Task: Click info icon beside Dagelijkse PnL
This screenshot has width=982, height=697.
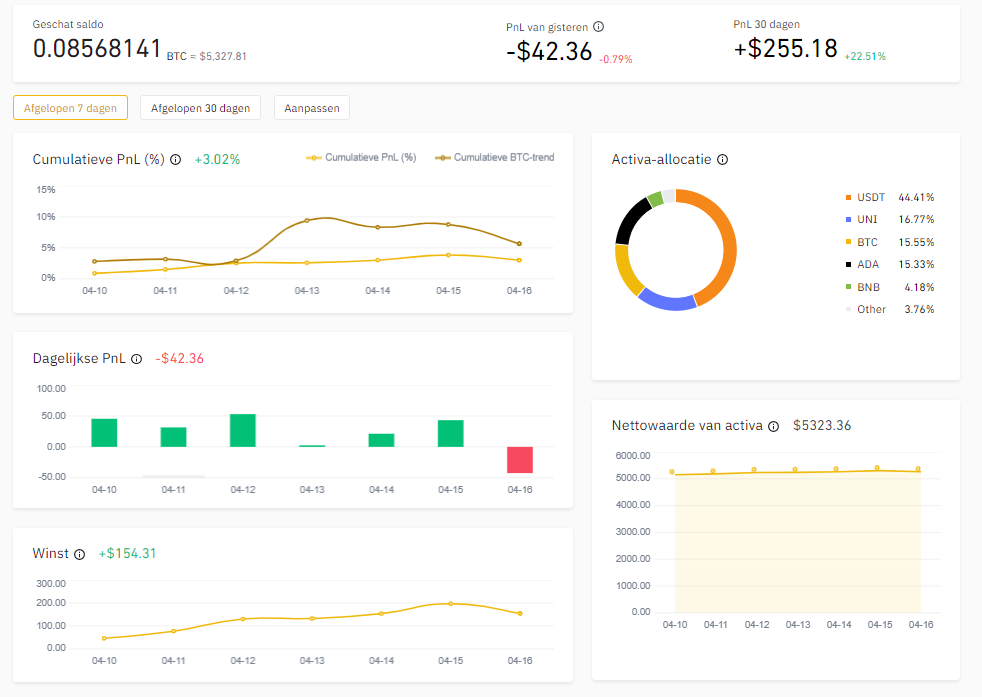Action: coord(136,359)
